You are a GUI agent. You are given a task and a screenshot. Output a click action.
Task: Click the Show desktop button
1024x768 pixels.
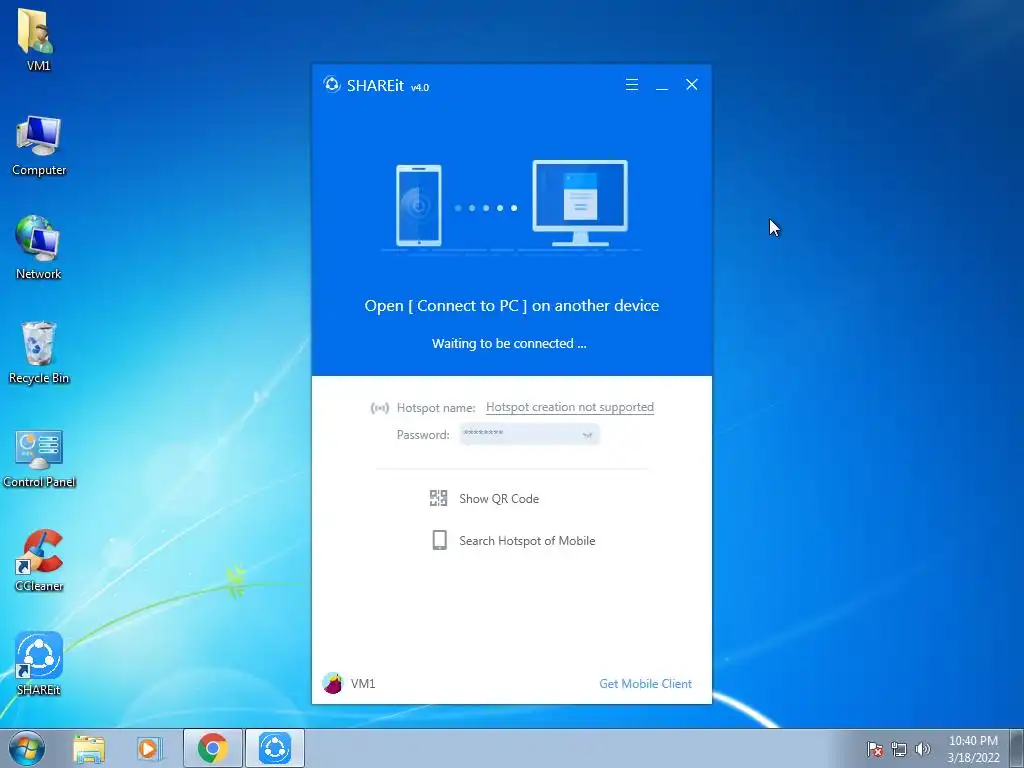(1017, 748)
